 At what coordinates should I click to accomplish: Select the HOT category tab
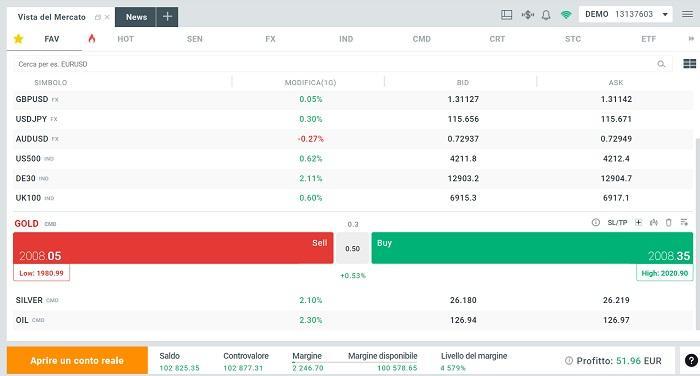(125, 39)
